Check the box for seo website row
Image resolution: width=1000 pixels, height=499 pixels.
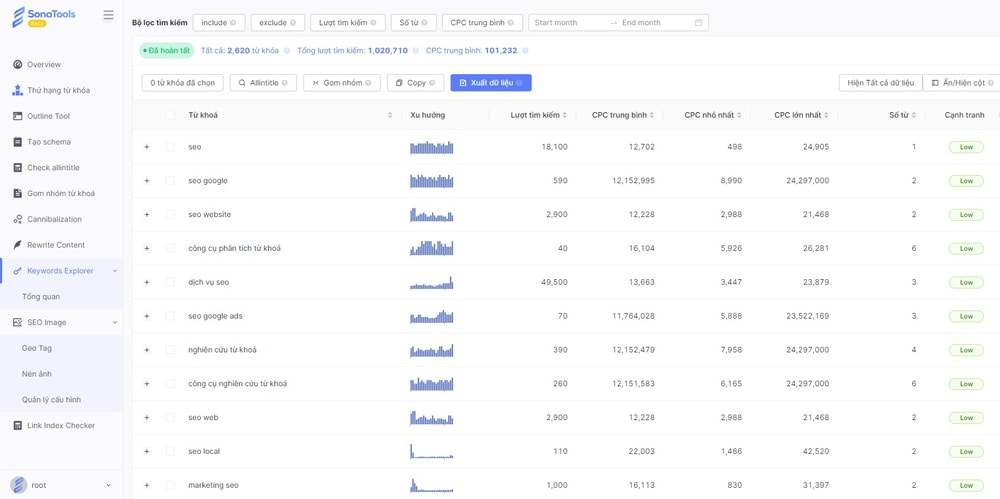tap(170, 214)
